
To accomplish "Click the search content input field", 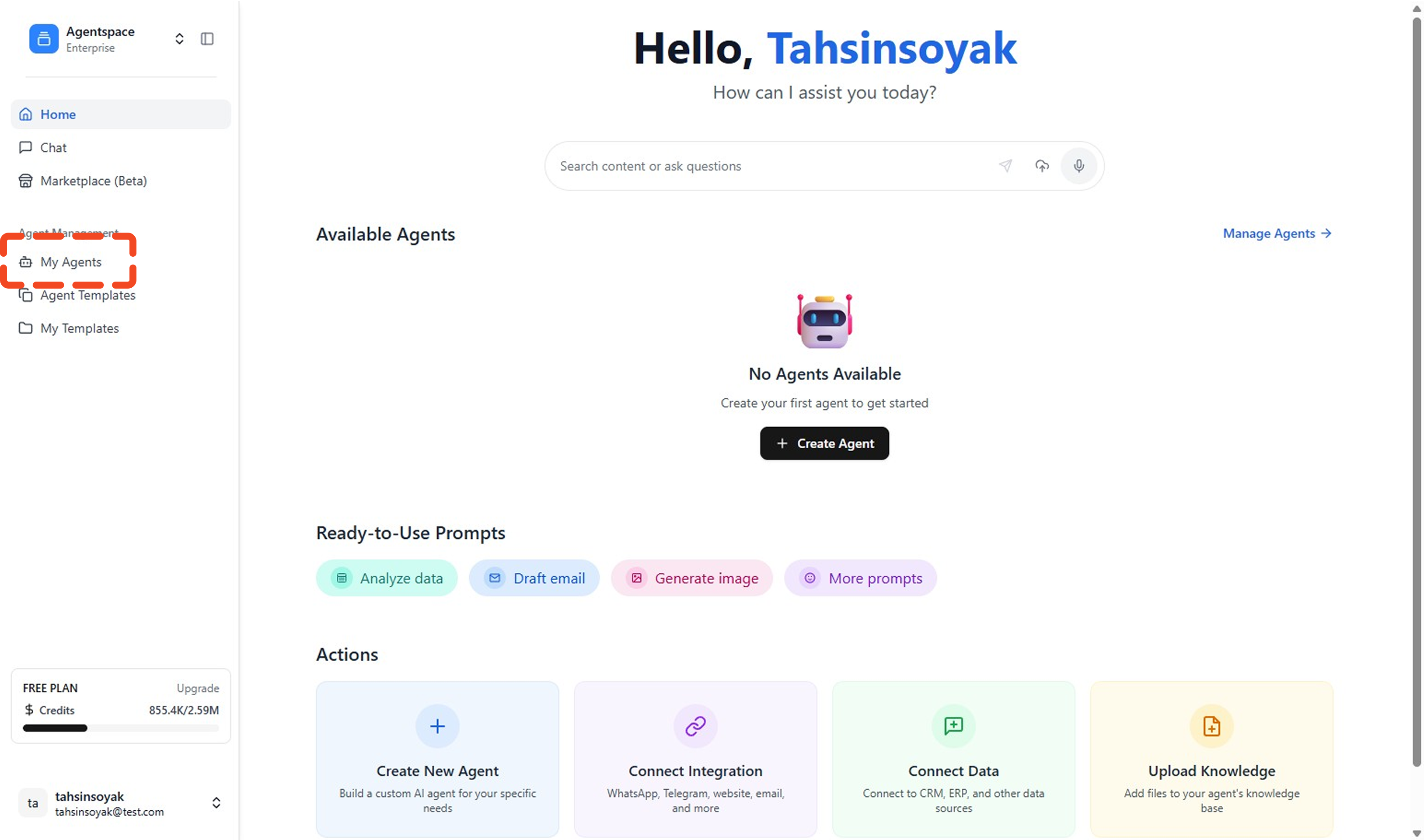I will (770, 167).
